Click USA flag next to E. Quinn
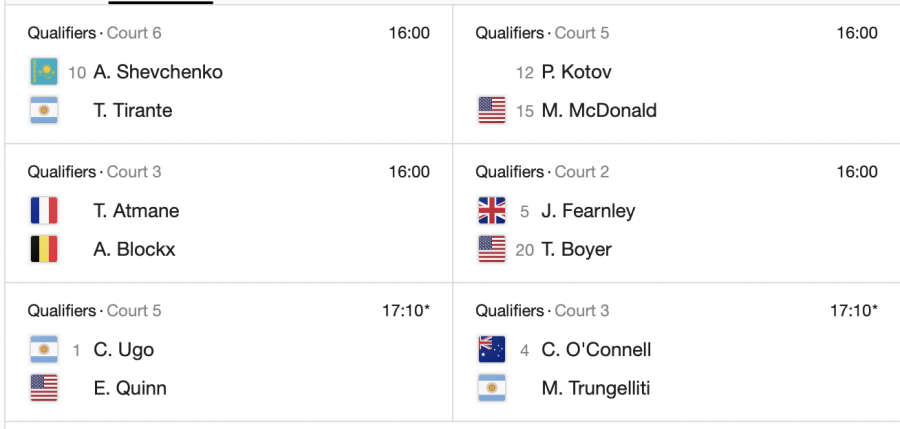Image resolution: width=900 pixels, height=429 pixels. click(44, 388)
